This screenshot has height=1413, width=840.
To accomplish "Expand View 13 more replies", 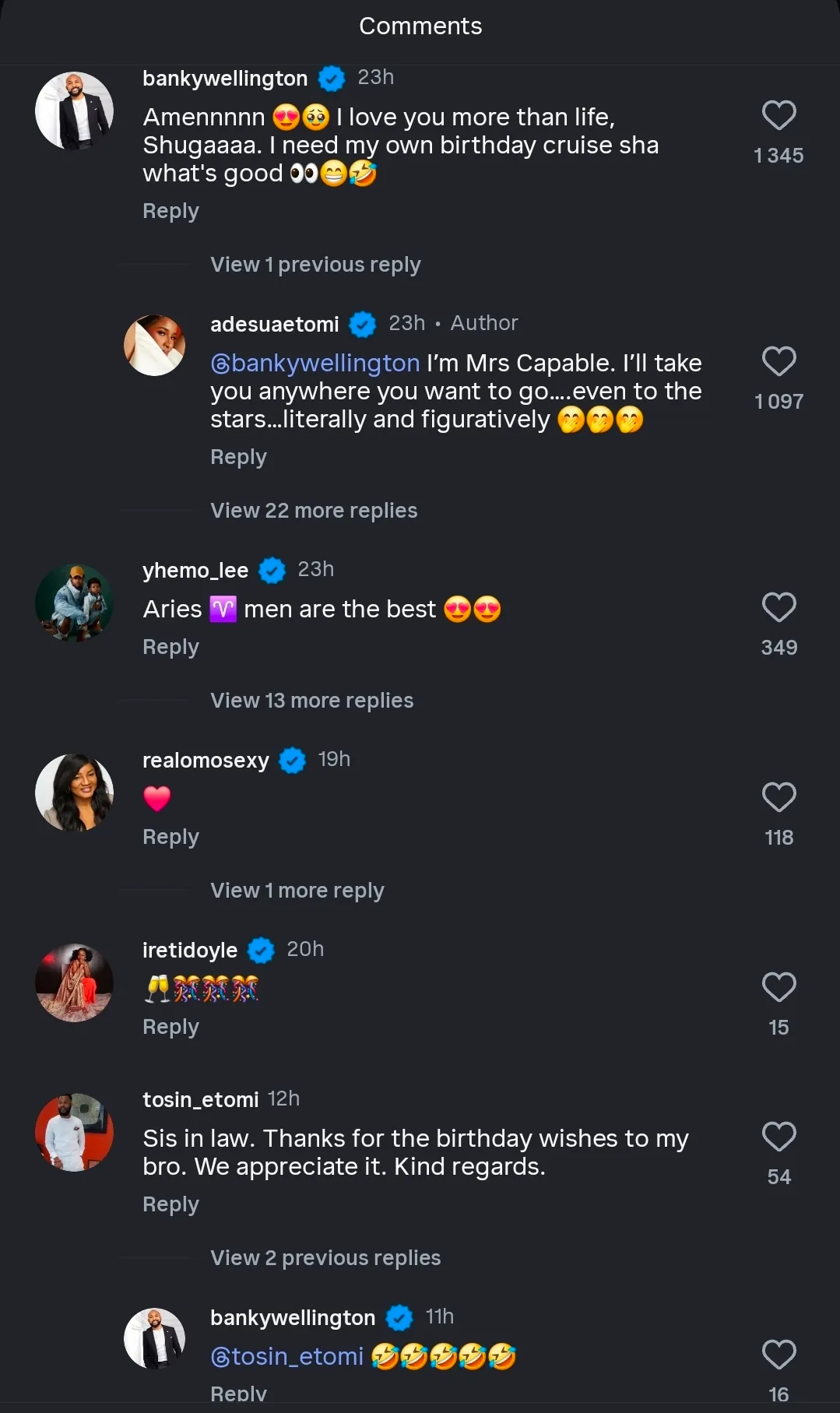I will 311,701.
